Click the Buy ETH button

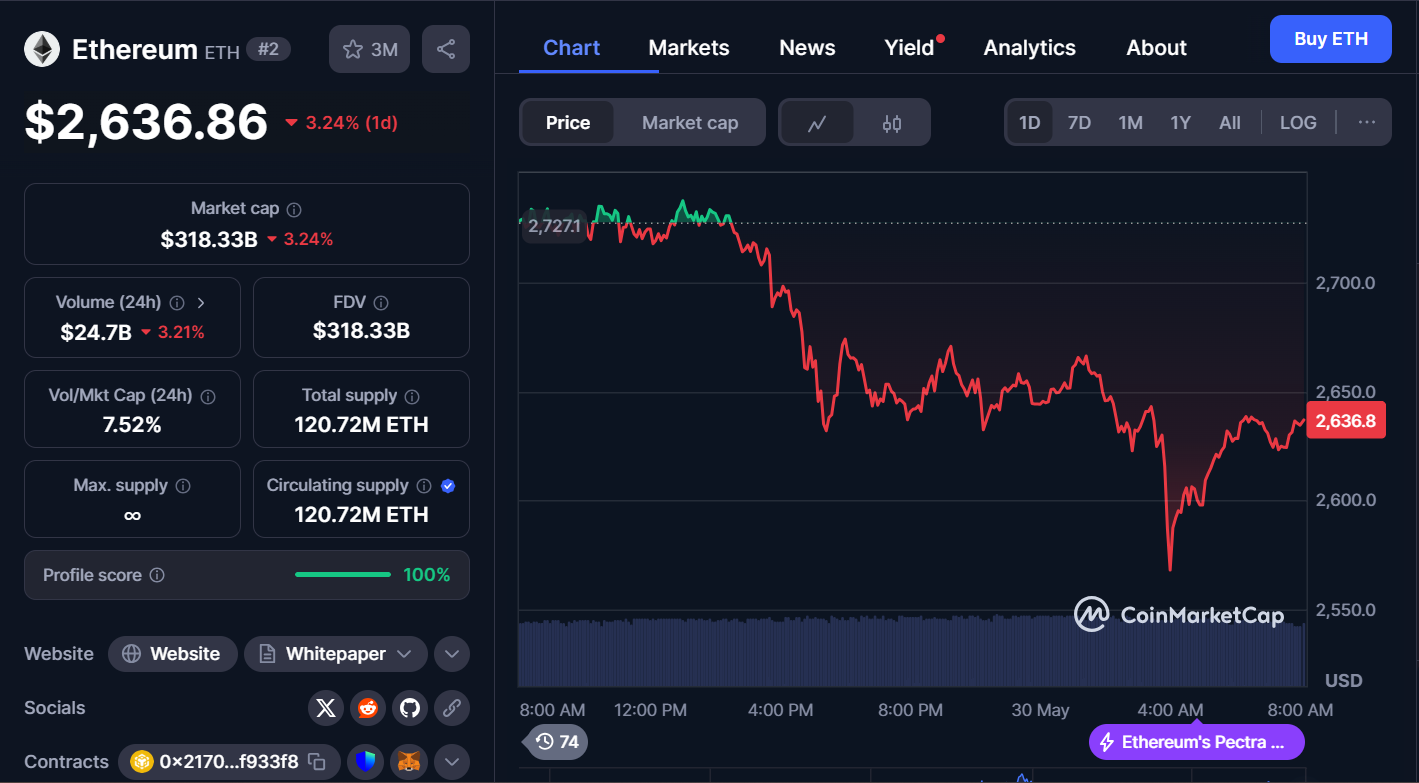click(x=1331, y=39)
